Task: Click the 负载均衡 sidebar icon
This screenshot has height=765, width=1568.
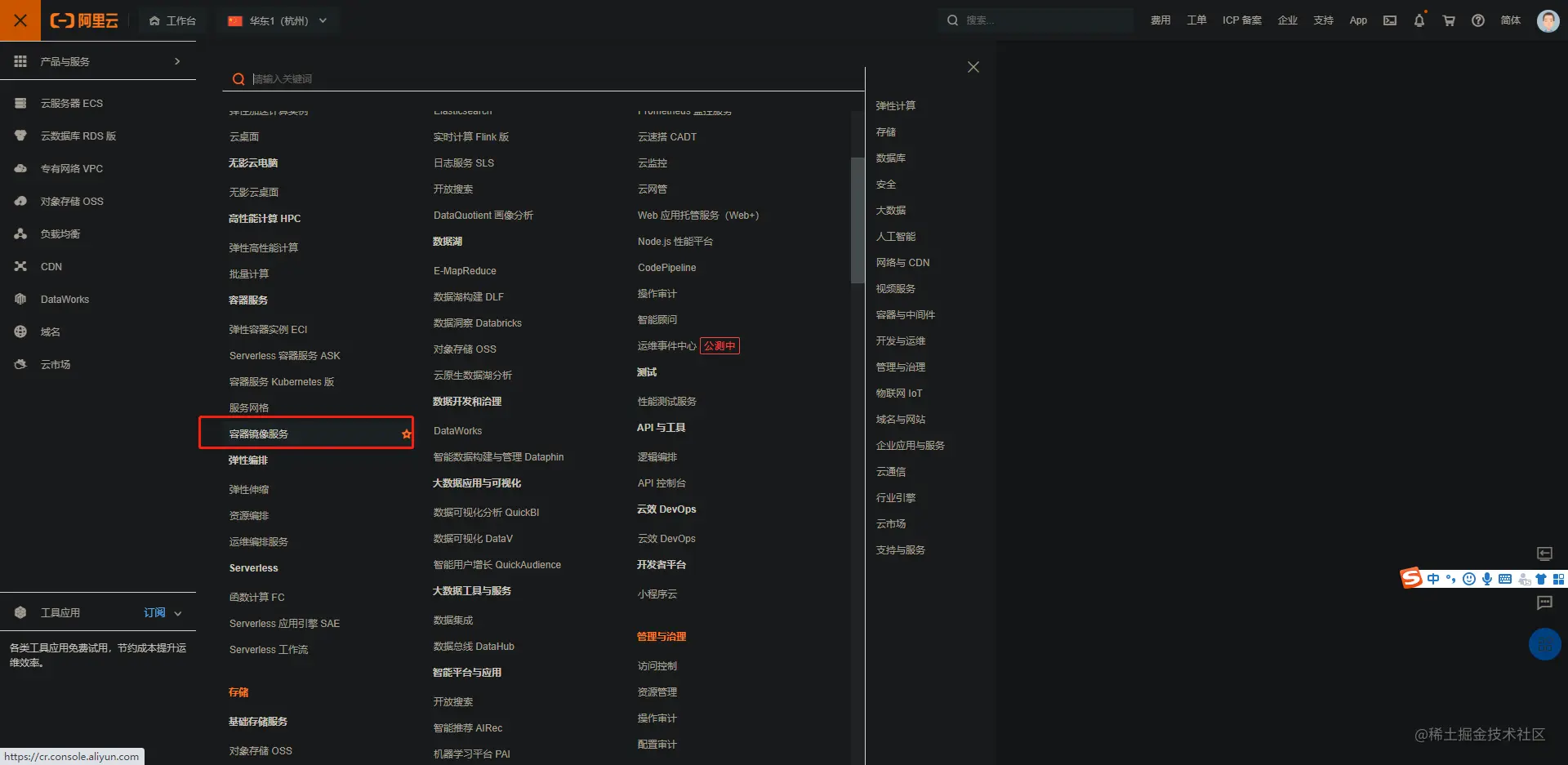Action: point(20,234)
